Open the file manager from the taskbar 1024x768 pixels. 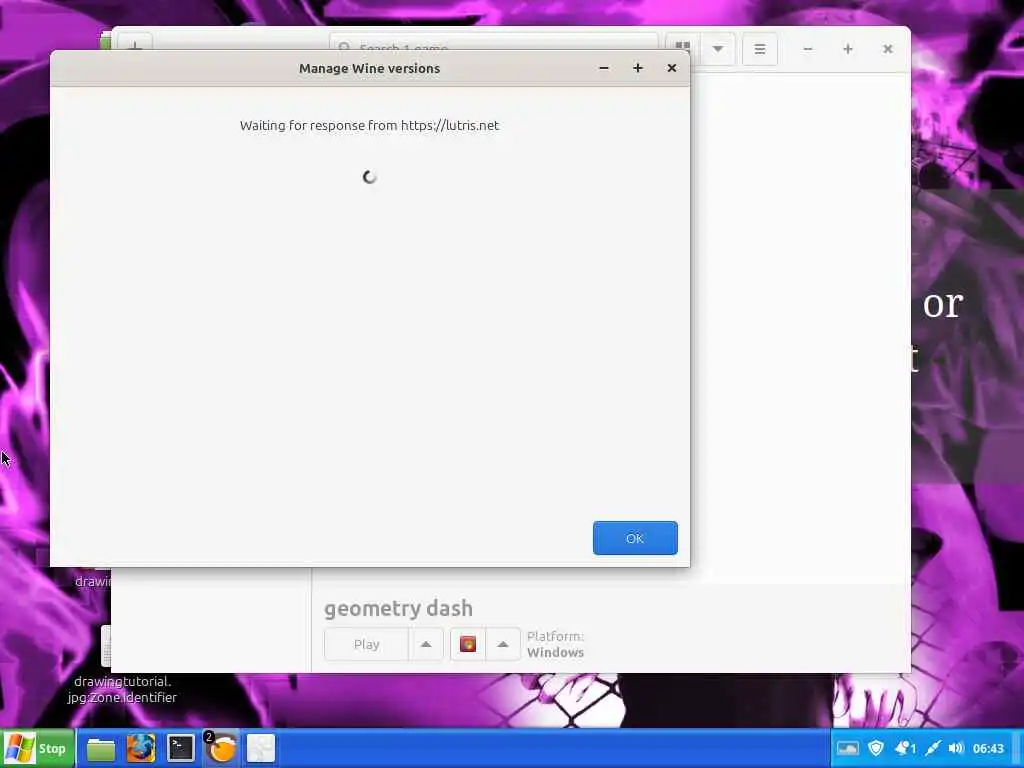(x=101, y=748)
